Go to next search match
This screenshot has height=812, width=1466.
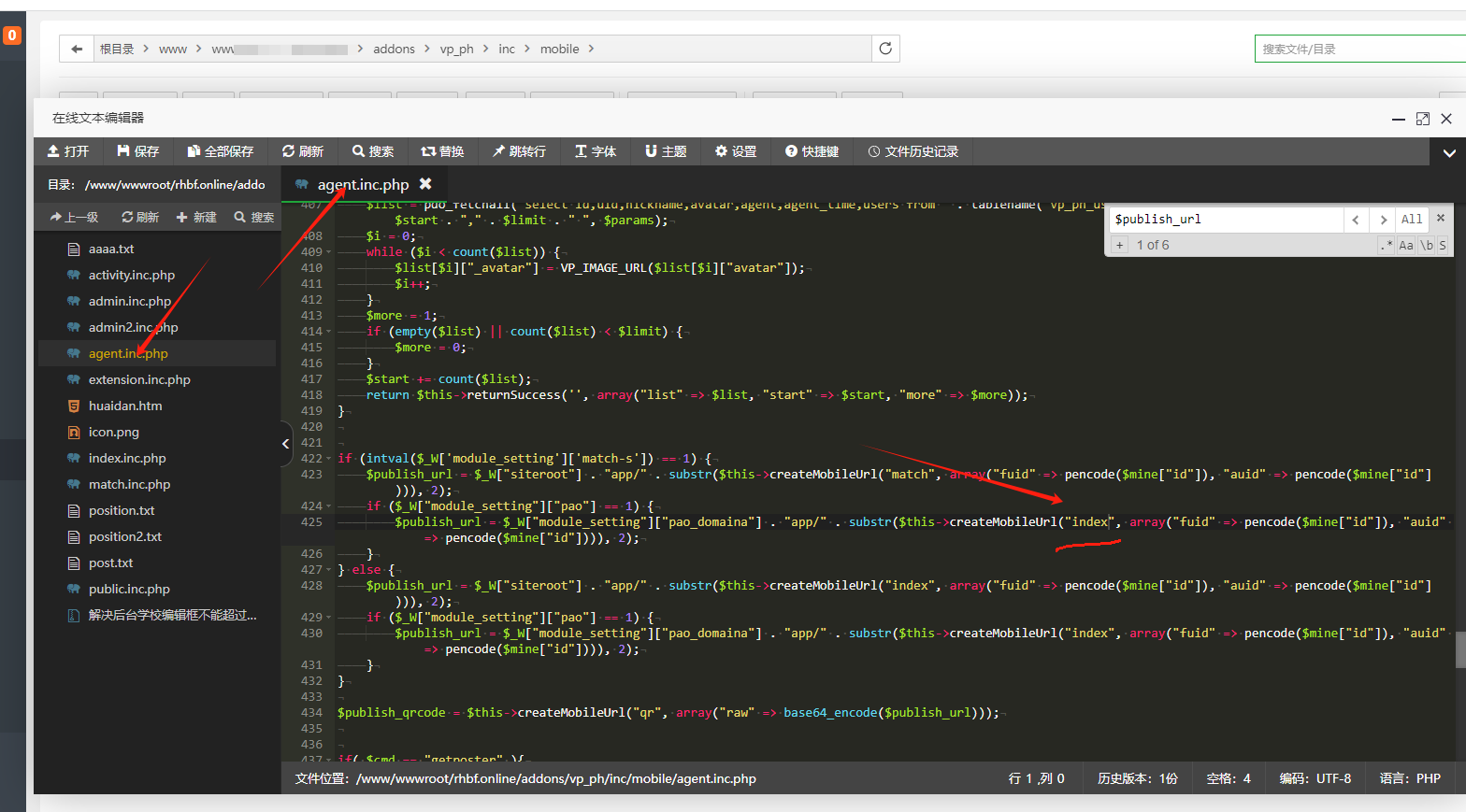pos(1383,220)
